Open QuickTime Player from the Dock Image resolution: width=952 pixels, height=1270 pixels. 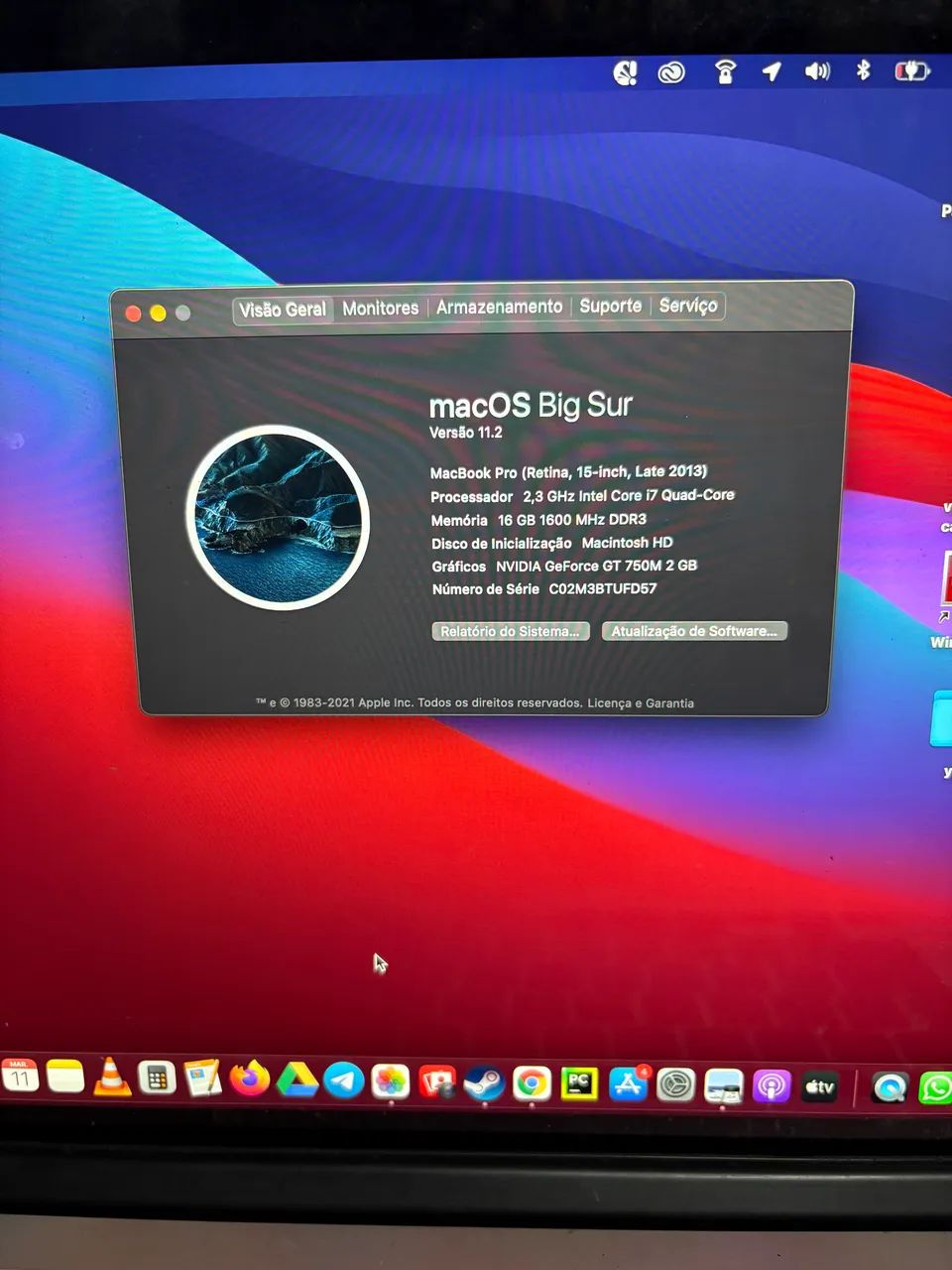coord(890,1088)
